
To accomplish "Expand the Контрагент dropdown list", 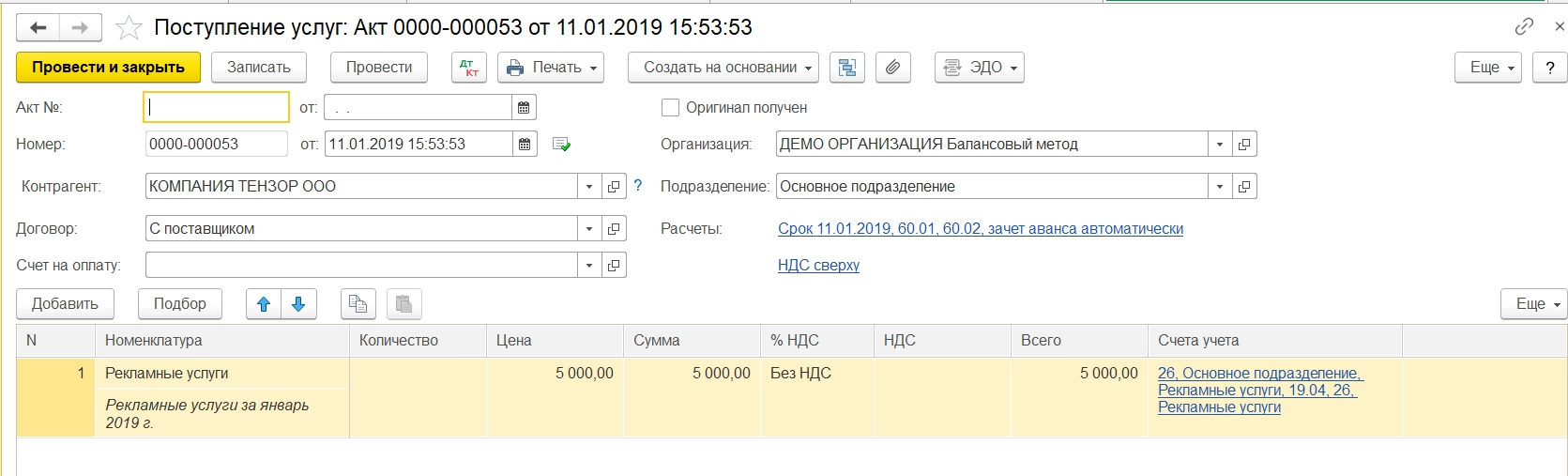I will click(588, 187).
